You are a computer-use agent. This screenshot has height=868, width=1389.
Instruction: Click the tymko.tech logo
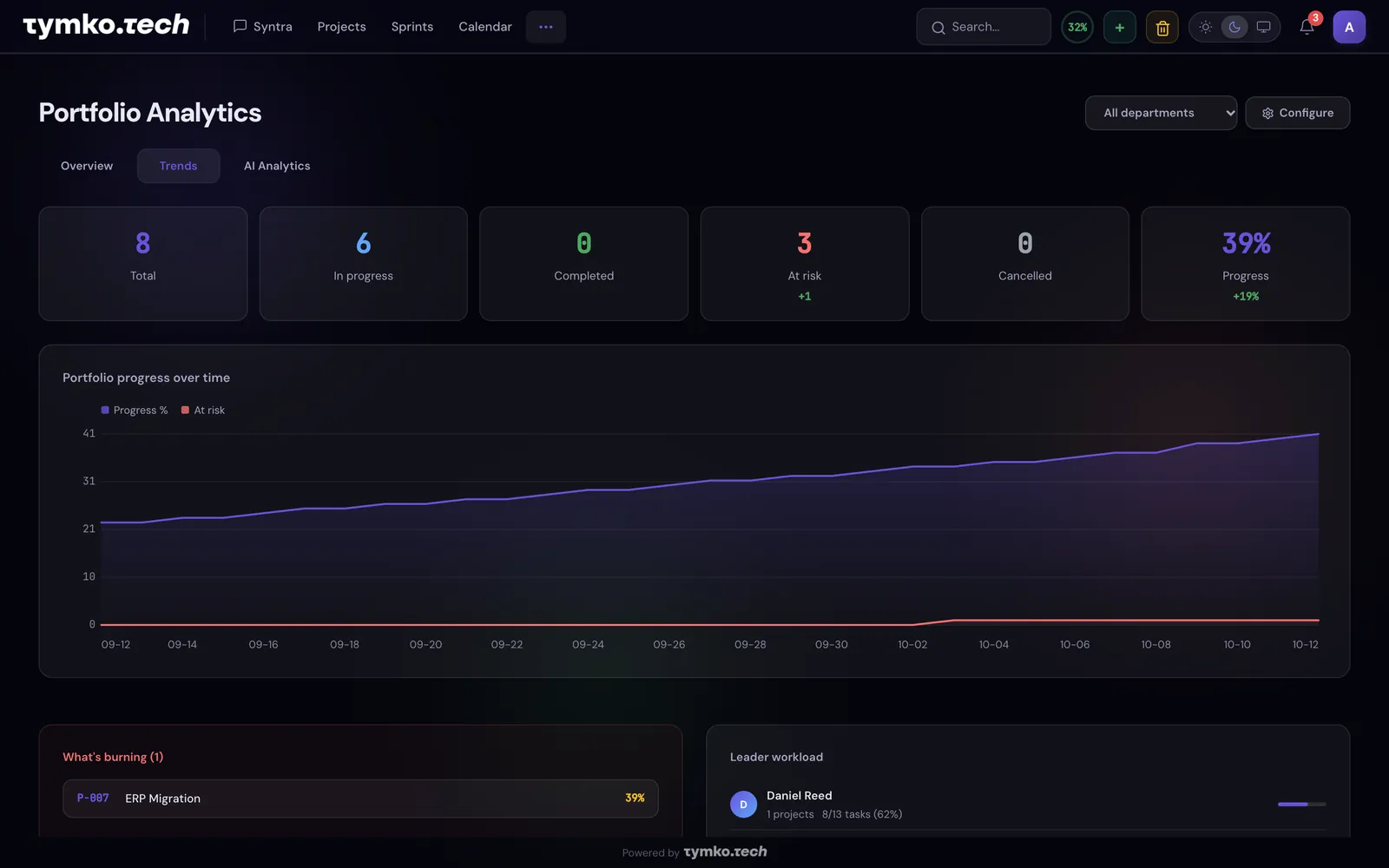pos(106,26)
